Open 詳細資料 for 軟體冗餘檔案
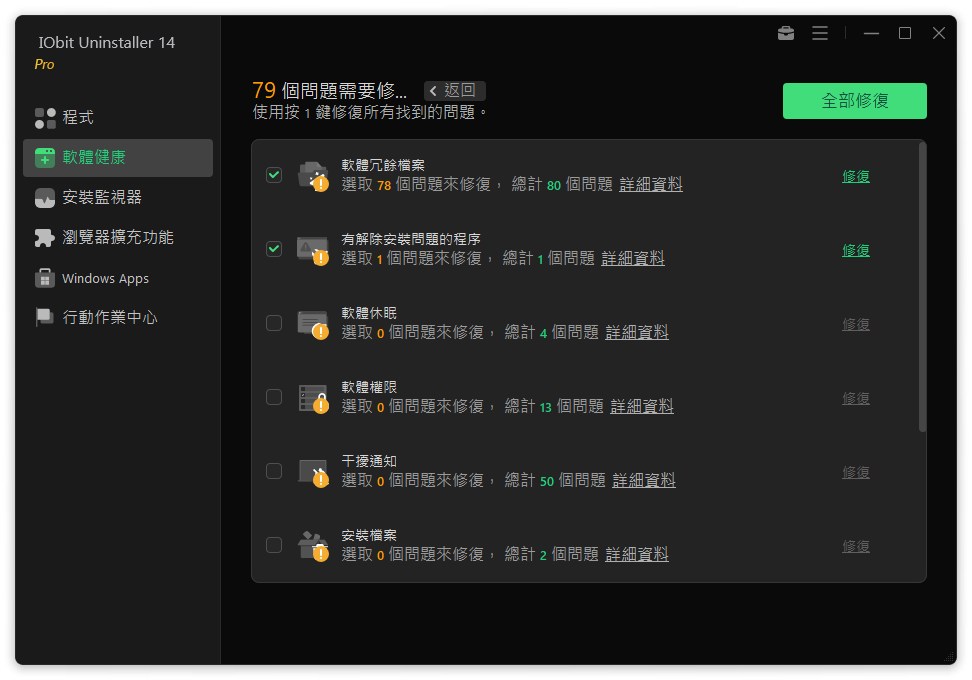Screen dimensions: 972x680 (650, 185)
